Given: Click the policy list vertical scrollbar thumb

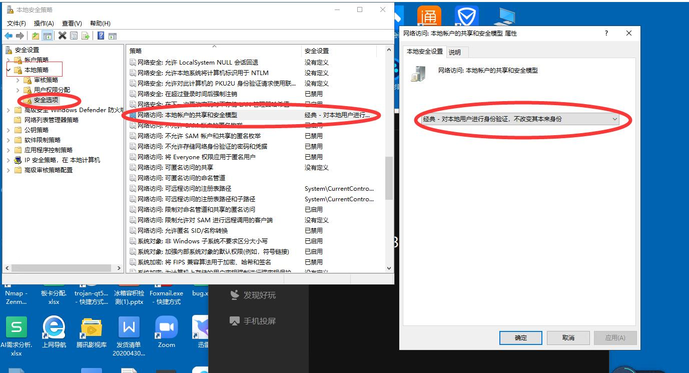Looking at the screenshot, I should click(x=388, y=178).
